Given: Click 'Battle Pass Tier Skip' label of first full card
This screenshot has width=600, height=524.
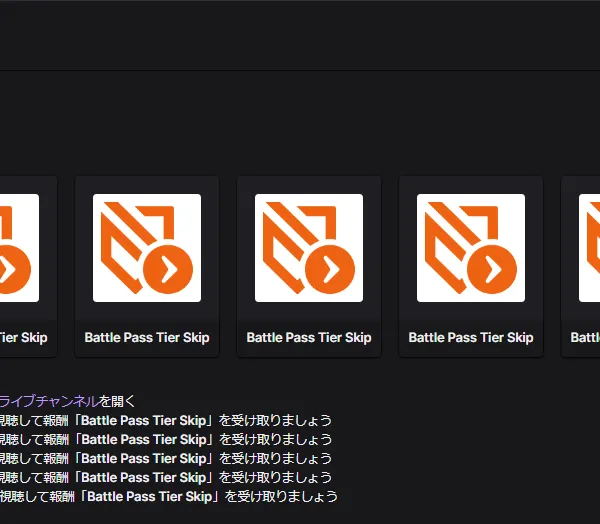Looking at the screenshot, I should click(x=147, y=338).
